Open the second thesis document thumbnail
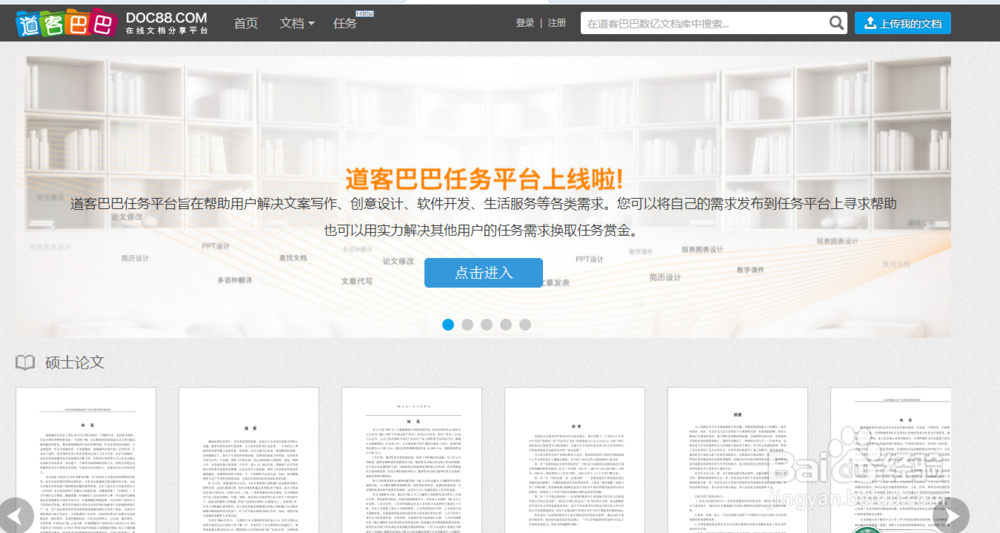The width and height of the screenshot is (1000, 533). pos(249,460)
